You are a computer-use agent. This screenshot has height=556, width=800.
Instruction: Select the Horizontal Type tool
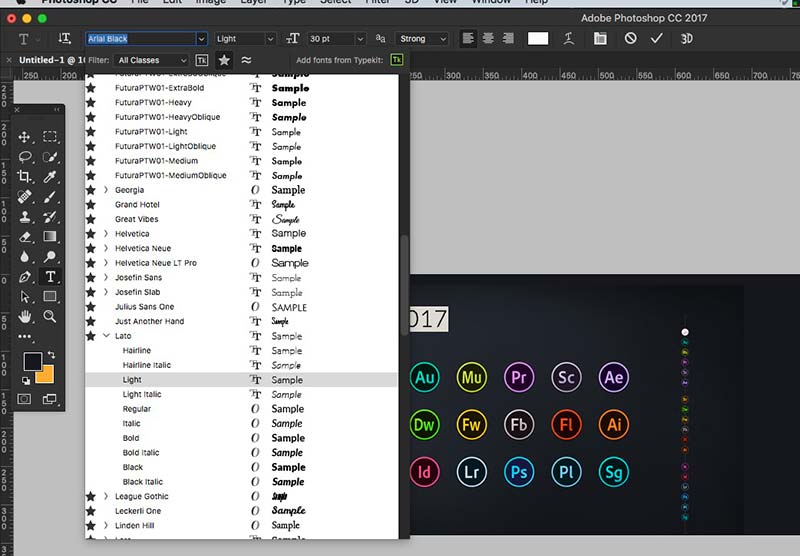click(x=50, y=276)
